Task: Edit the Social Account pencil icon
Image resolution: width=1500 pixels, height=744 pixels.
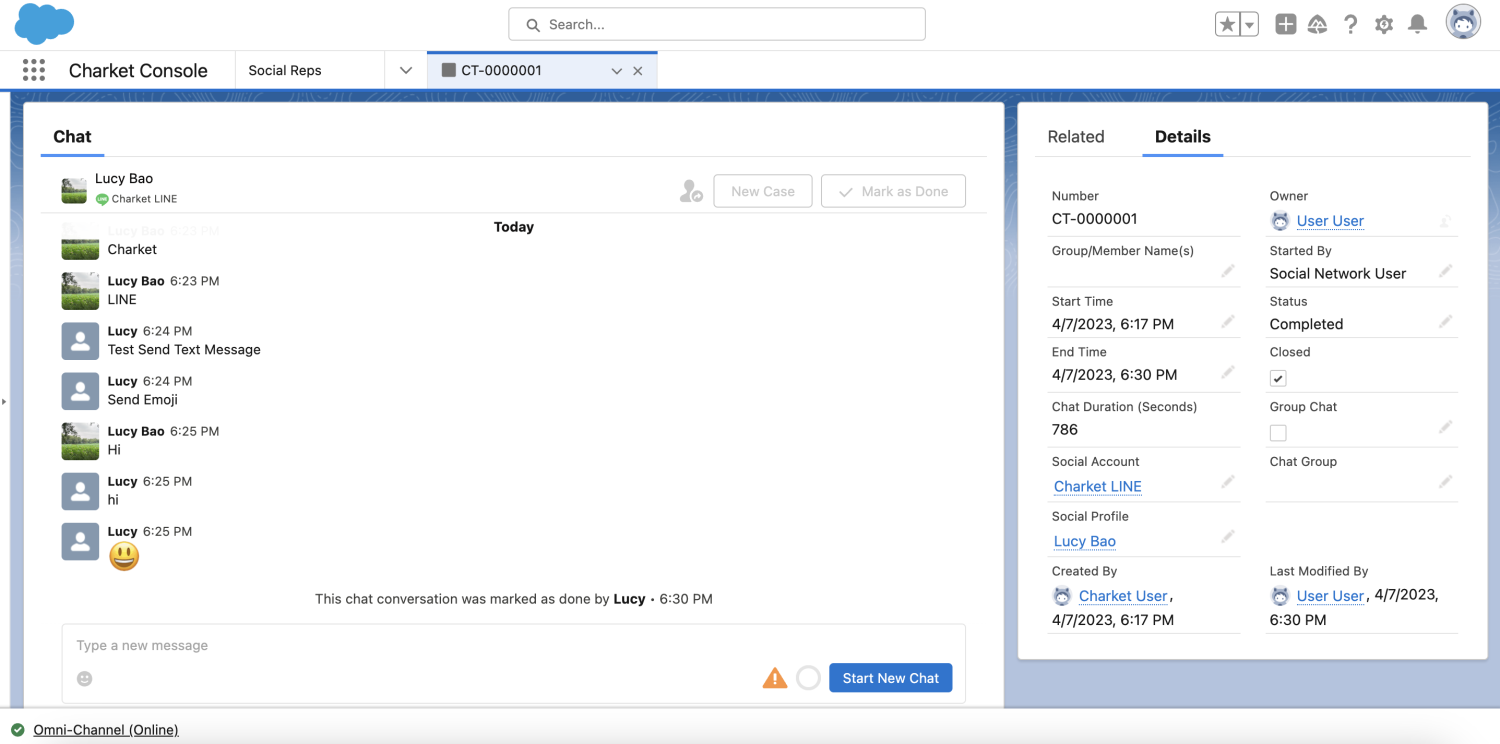Action: [x=1228, y=482]
